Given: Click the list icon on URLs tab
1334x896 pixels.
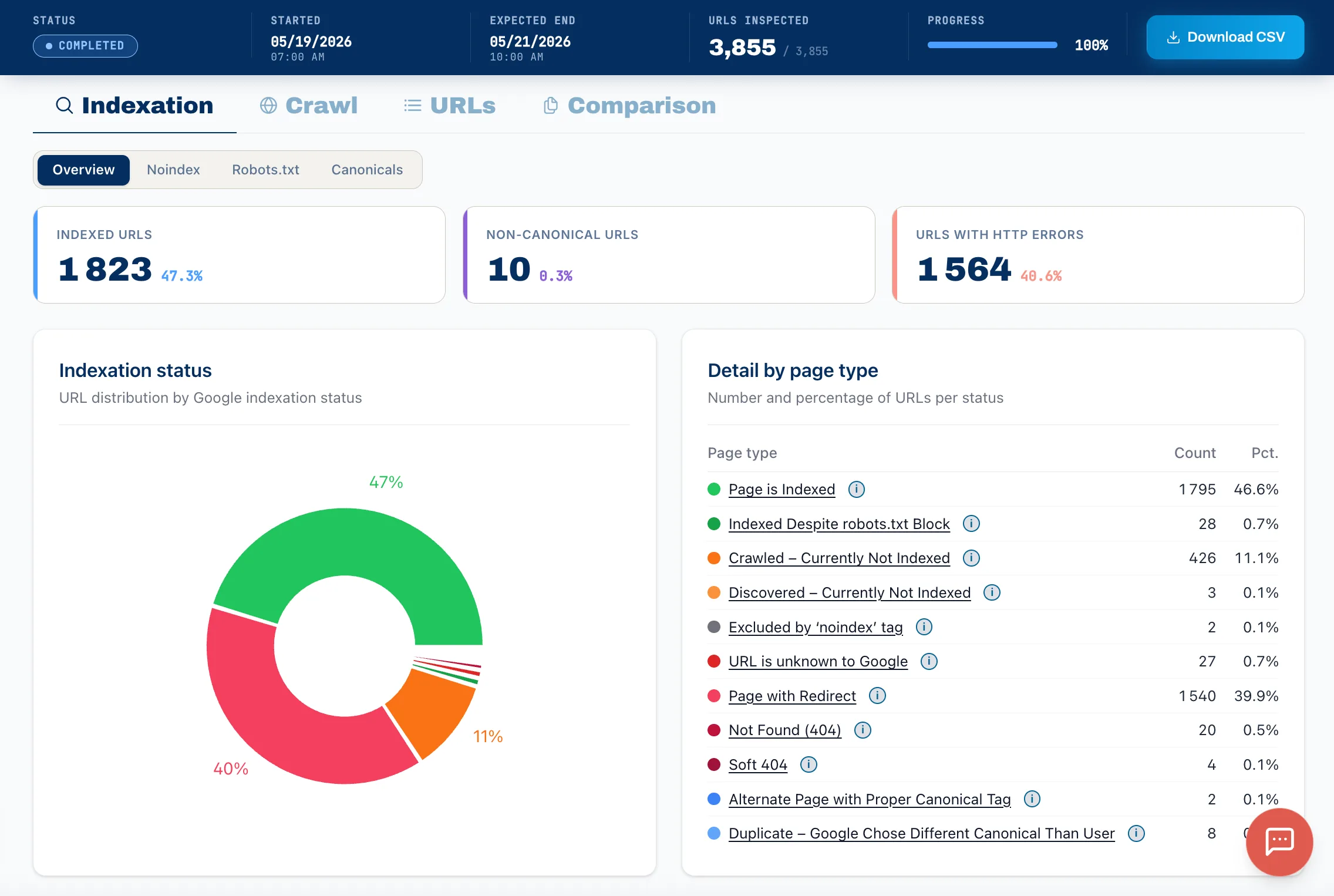Looking at the screenshot, I should point(413,106).
